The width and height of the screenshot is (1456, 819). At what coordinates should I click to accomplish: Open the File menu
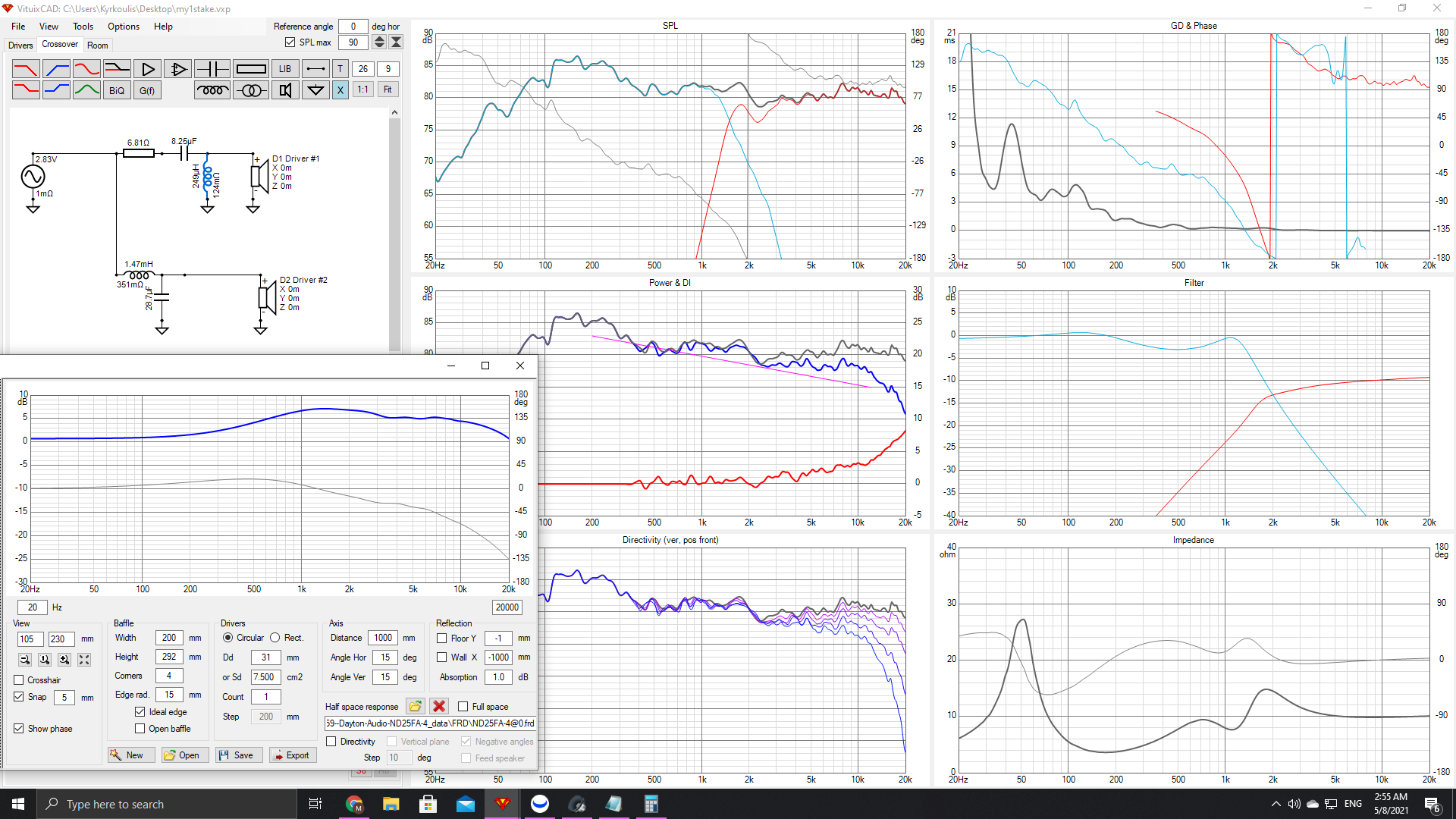click(x=18, y=27)
